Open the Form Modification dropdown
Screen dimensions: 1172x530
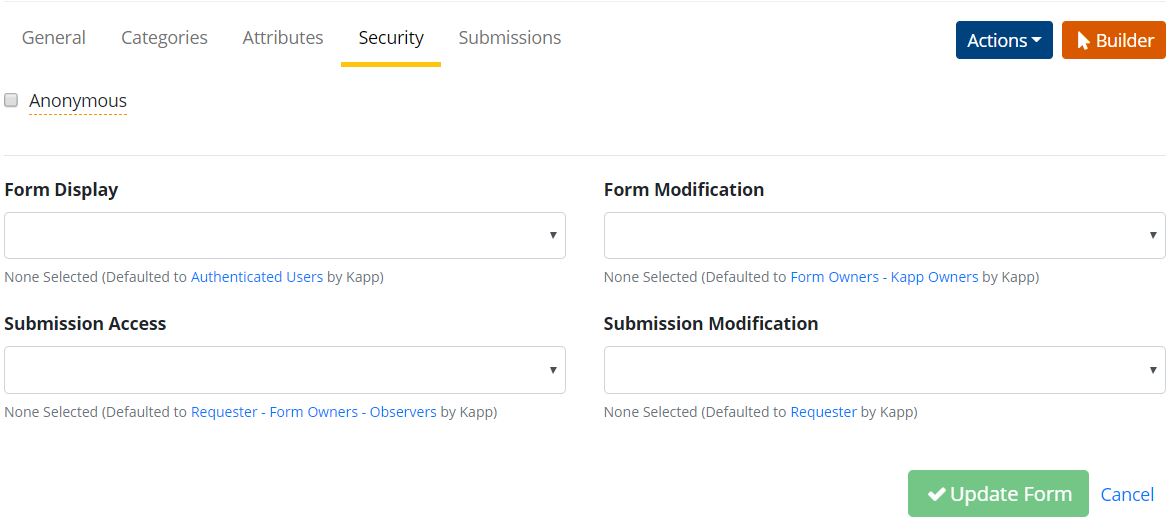click(884, 235)
